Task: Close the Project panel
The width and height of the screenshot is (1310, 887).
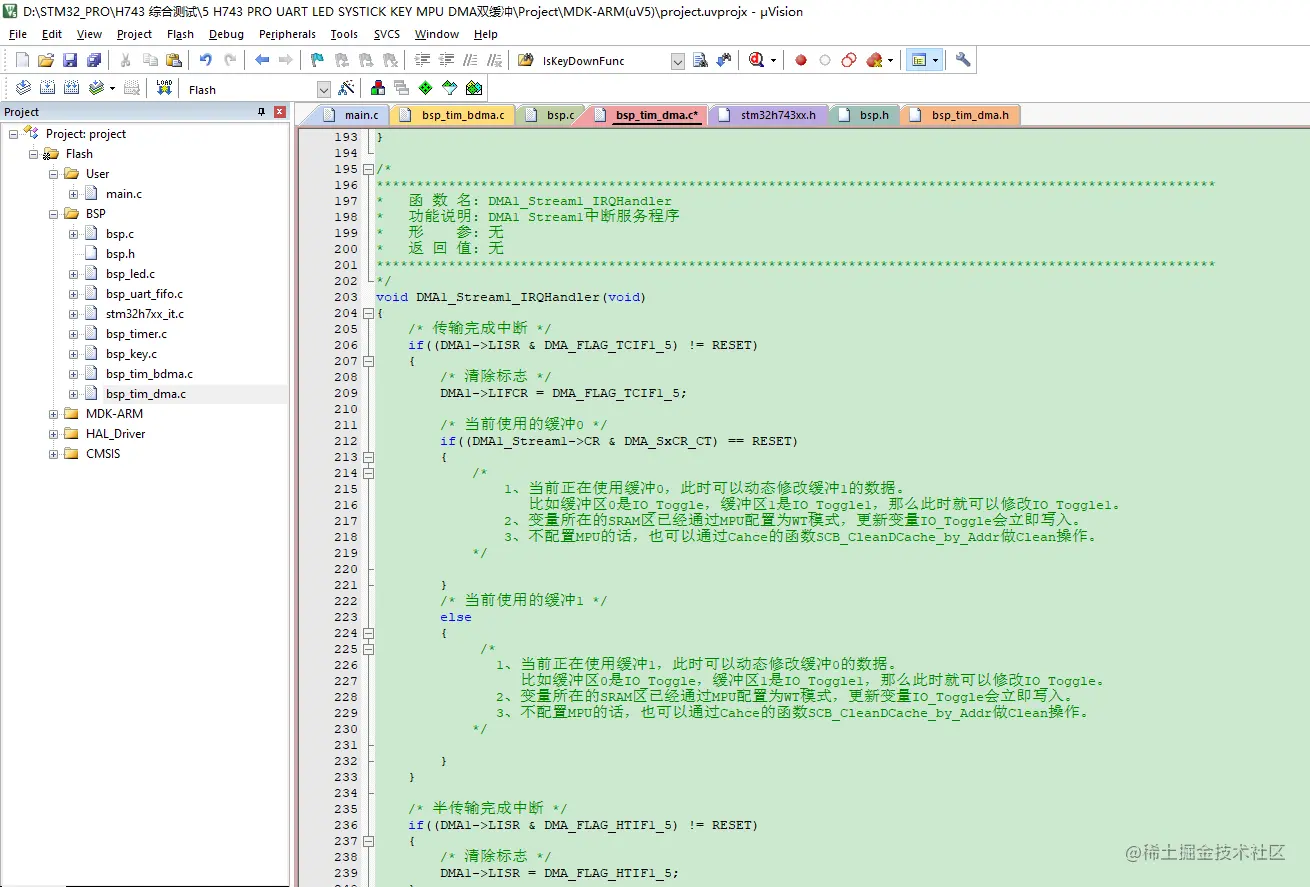Action: pos(280,112)
